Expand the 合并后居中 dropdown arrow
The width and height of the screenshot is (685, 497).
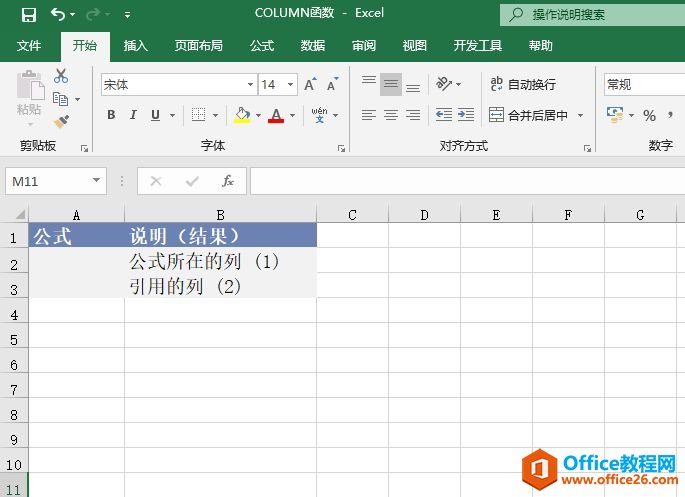580,115
